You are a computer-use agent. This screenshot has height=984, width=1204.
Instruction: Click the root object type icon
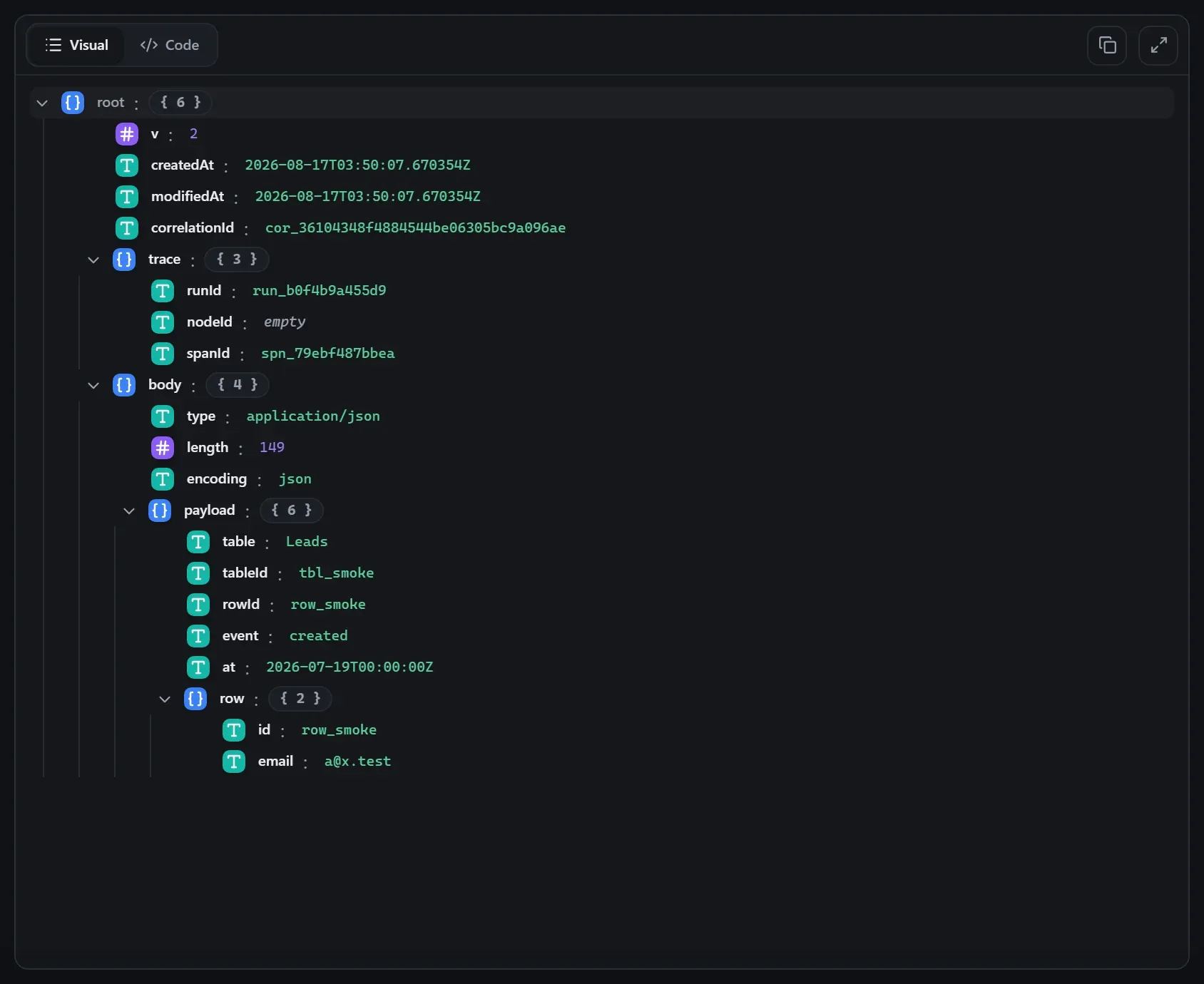pos(73,103)
